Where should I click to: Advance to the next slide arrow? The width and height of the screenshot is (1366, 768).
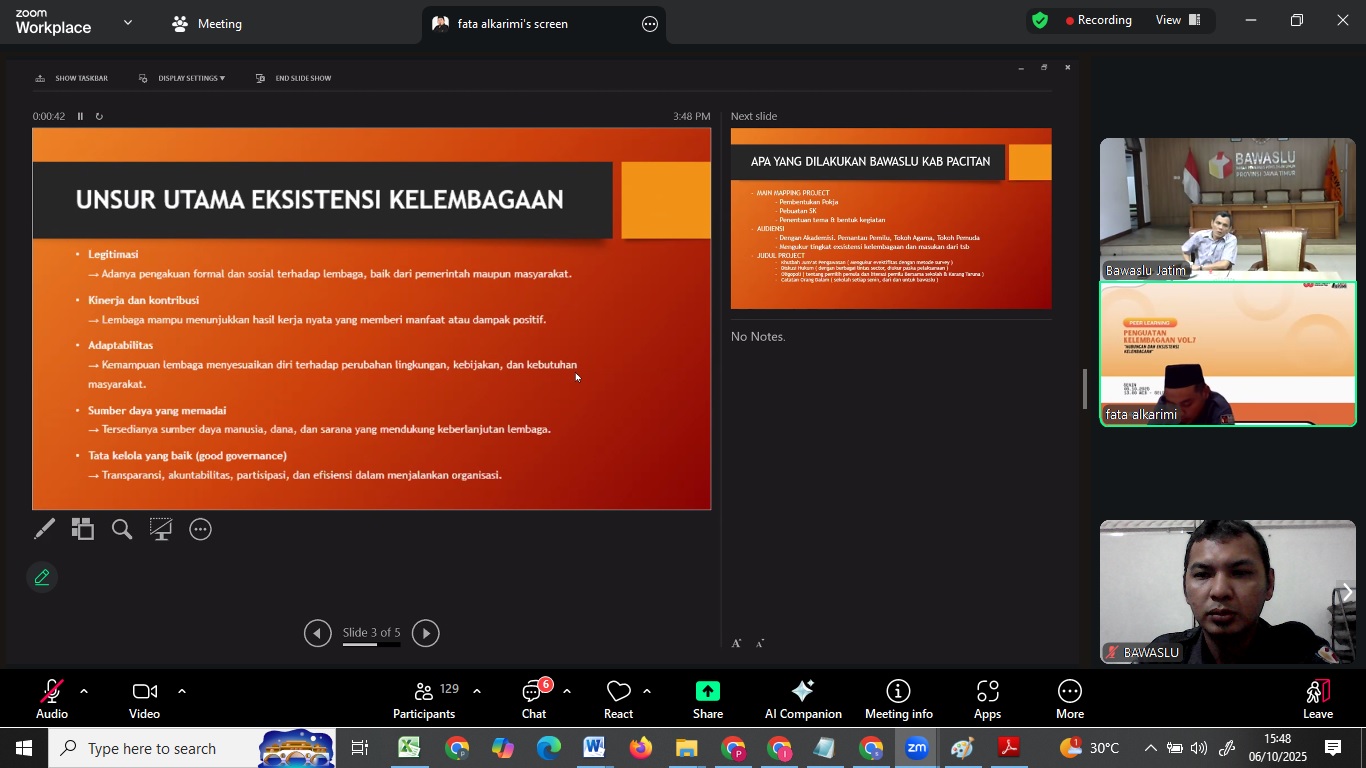(x=426, y=633)
